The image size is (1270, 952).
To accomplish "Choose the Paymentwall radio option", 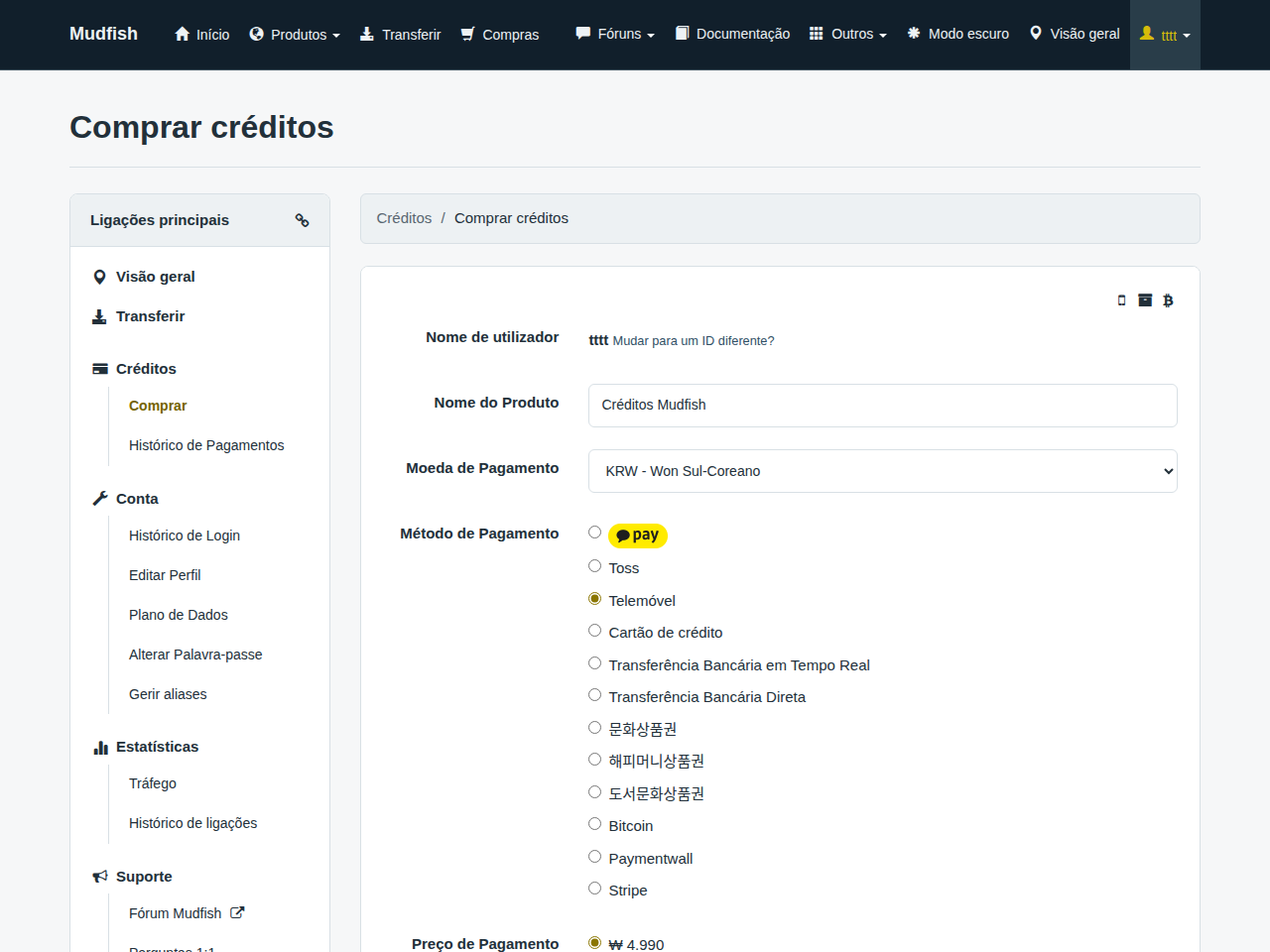I will click(595, 857).
